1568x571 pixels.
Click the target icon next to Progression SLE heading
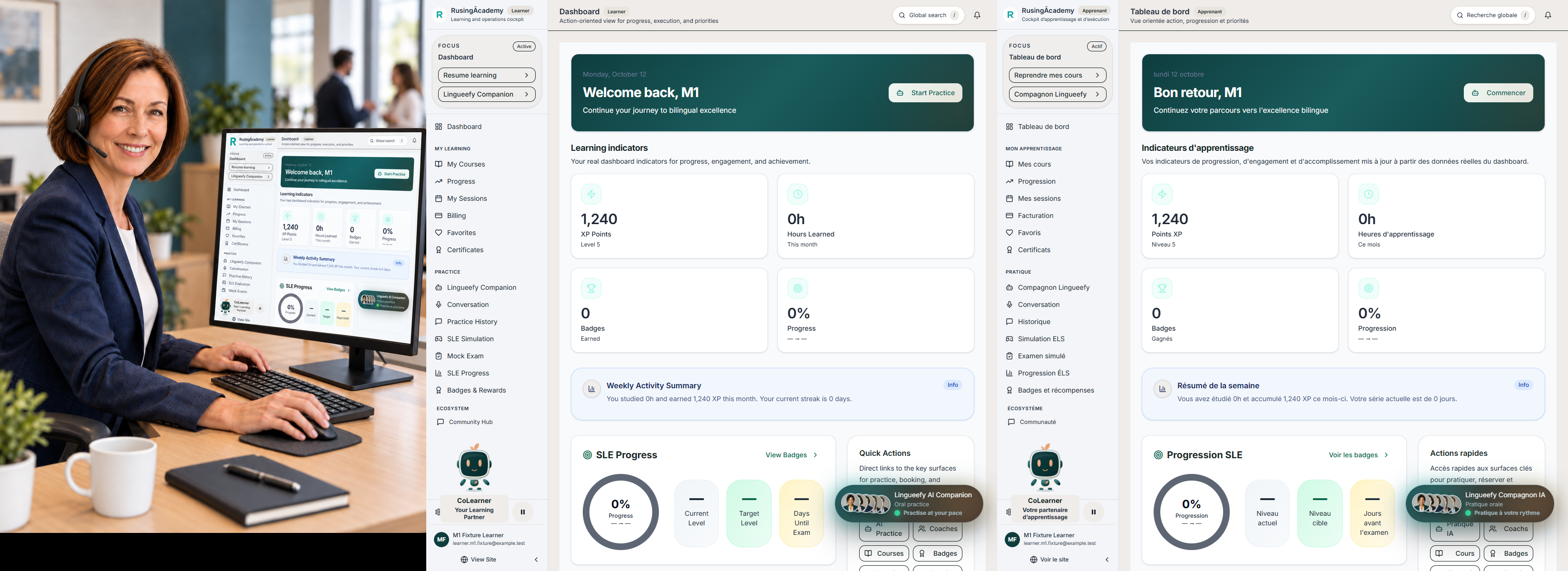1158,455
